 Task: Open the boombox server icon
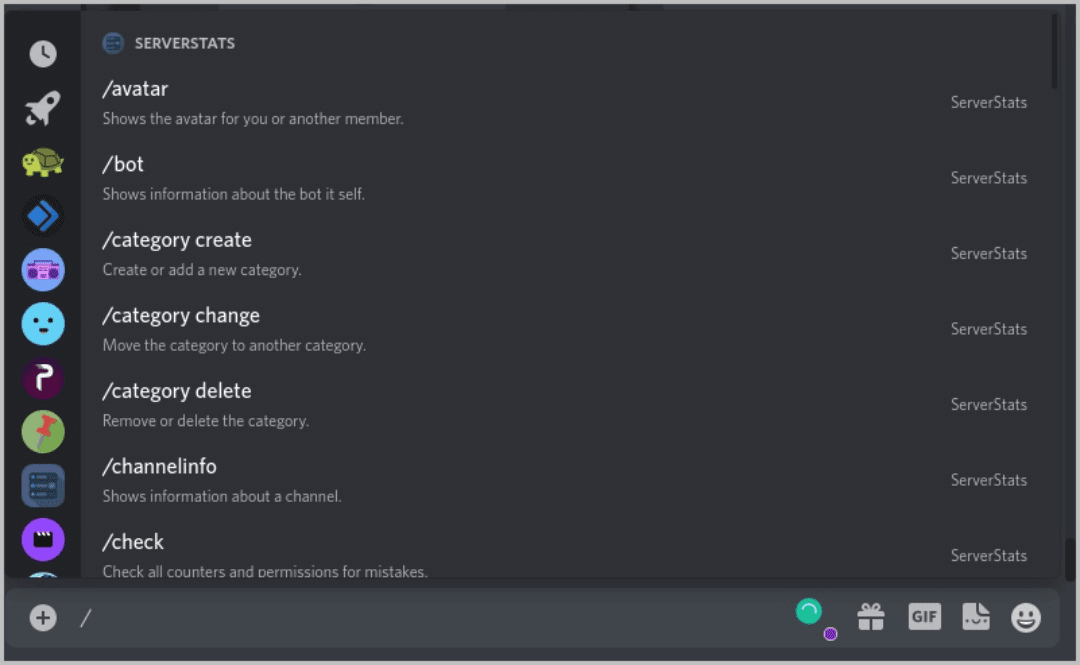[43, 270]
